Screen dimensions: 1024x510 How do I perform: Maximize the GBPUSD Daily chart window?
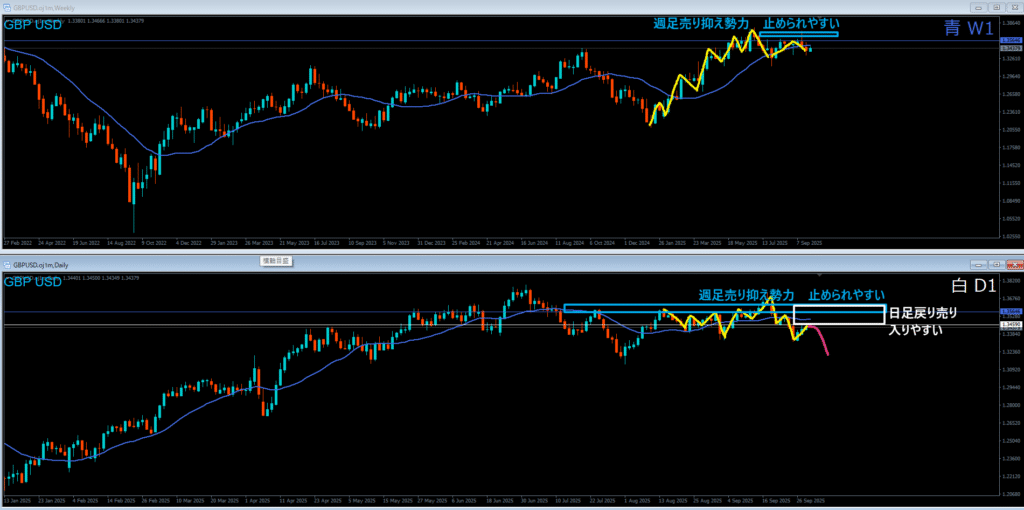996,265
